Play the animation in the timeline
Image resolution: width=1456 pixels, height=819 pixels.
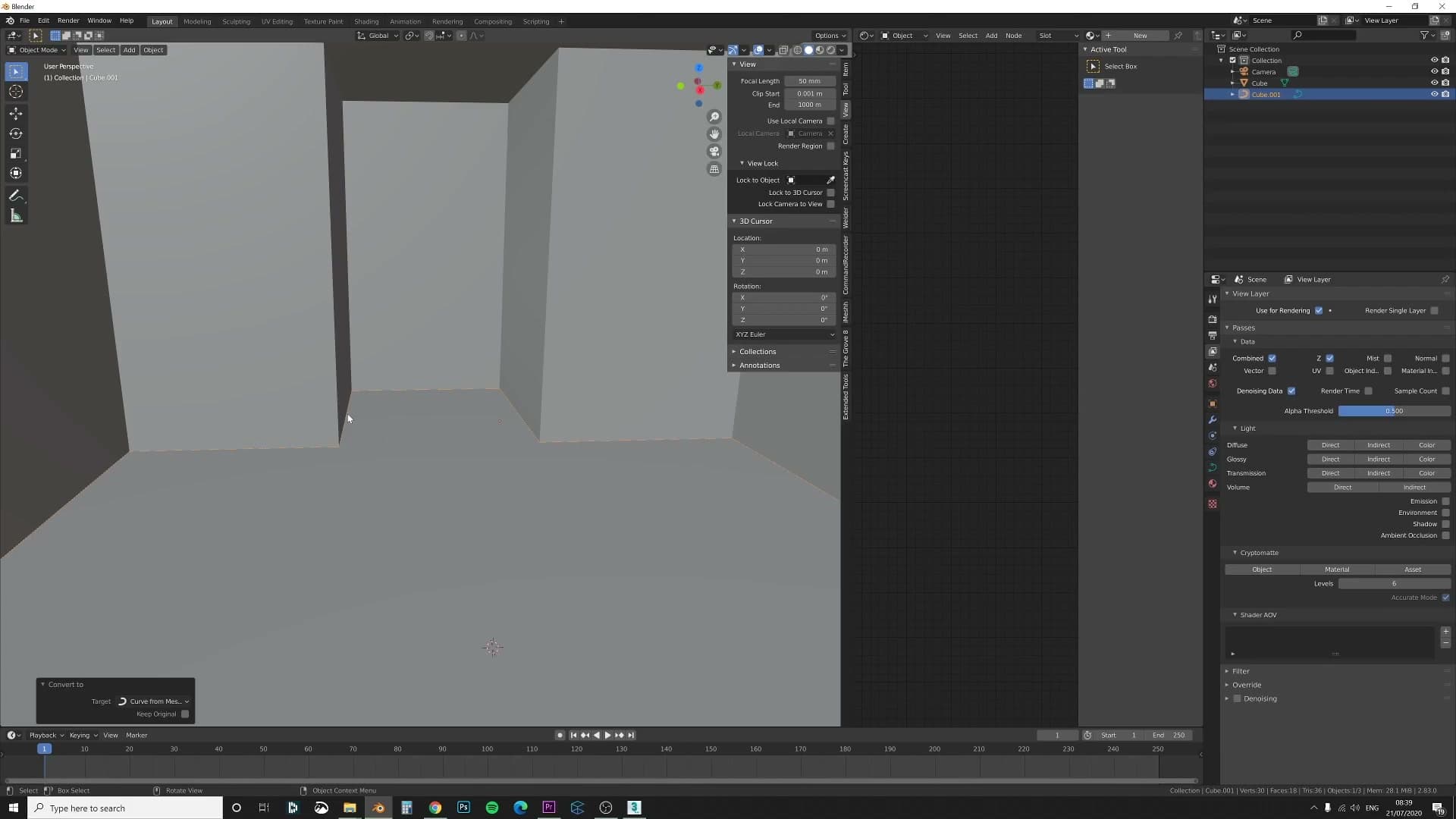click(607, 735)
